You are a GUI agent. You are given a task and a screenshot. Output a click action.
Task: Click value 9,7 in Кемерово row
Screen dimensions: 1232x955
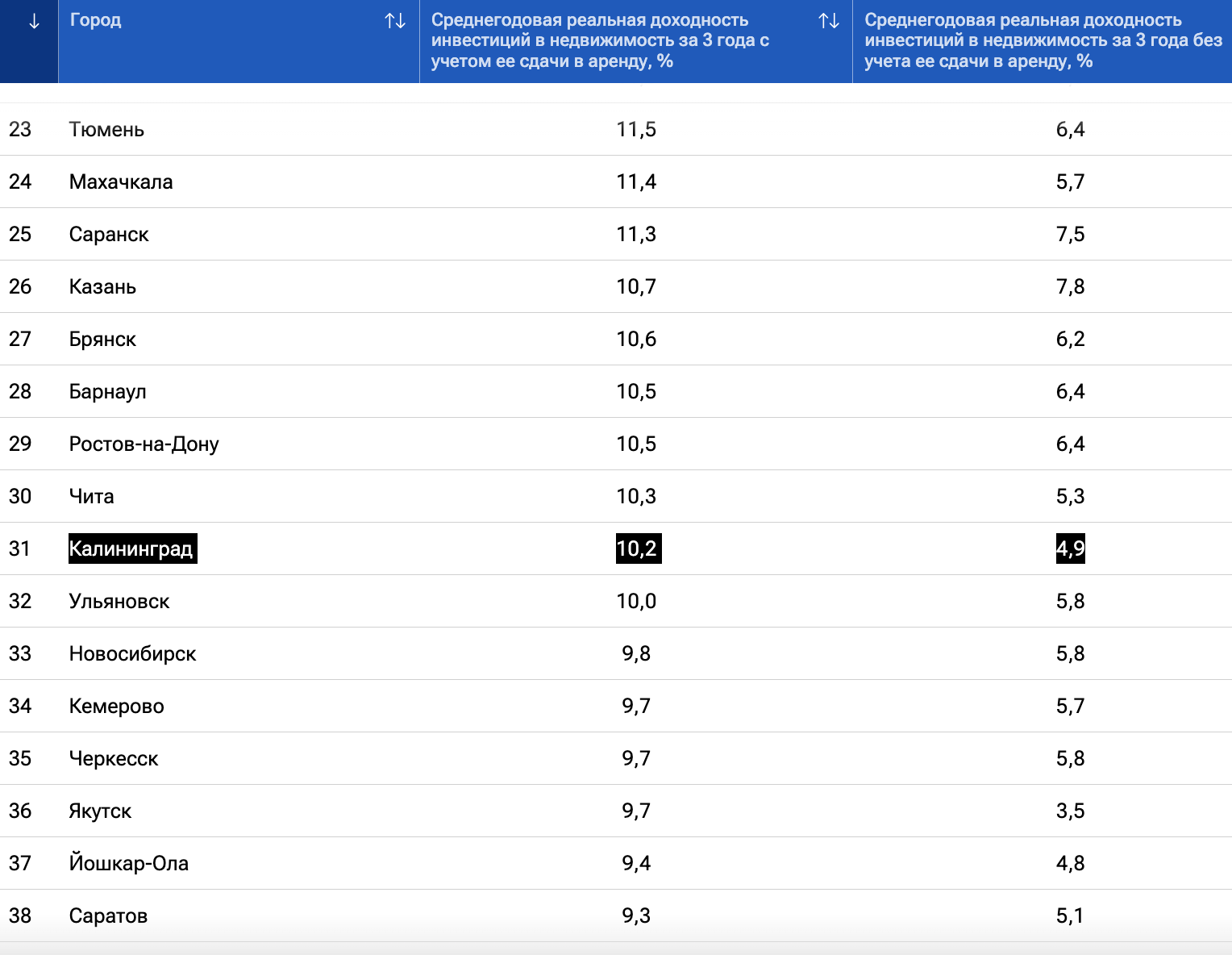(x=636, y=707)
